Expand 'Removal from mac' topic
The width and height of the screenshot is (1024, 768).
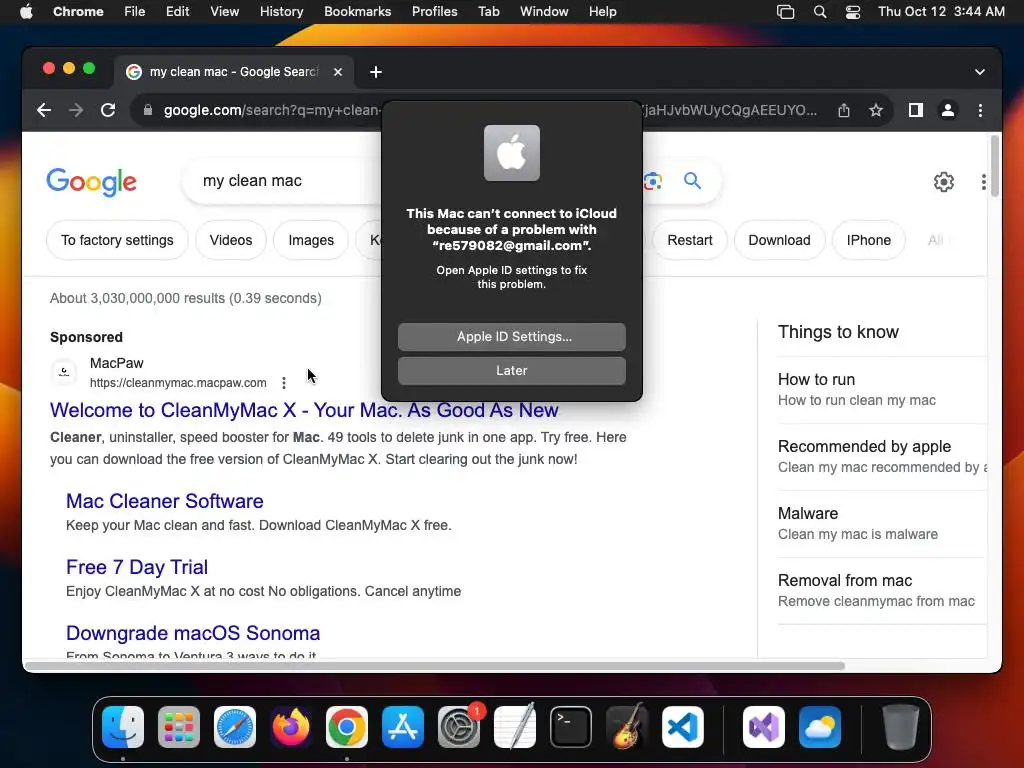tap(882, 590)
